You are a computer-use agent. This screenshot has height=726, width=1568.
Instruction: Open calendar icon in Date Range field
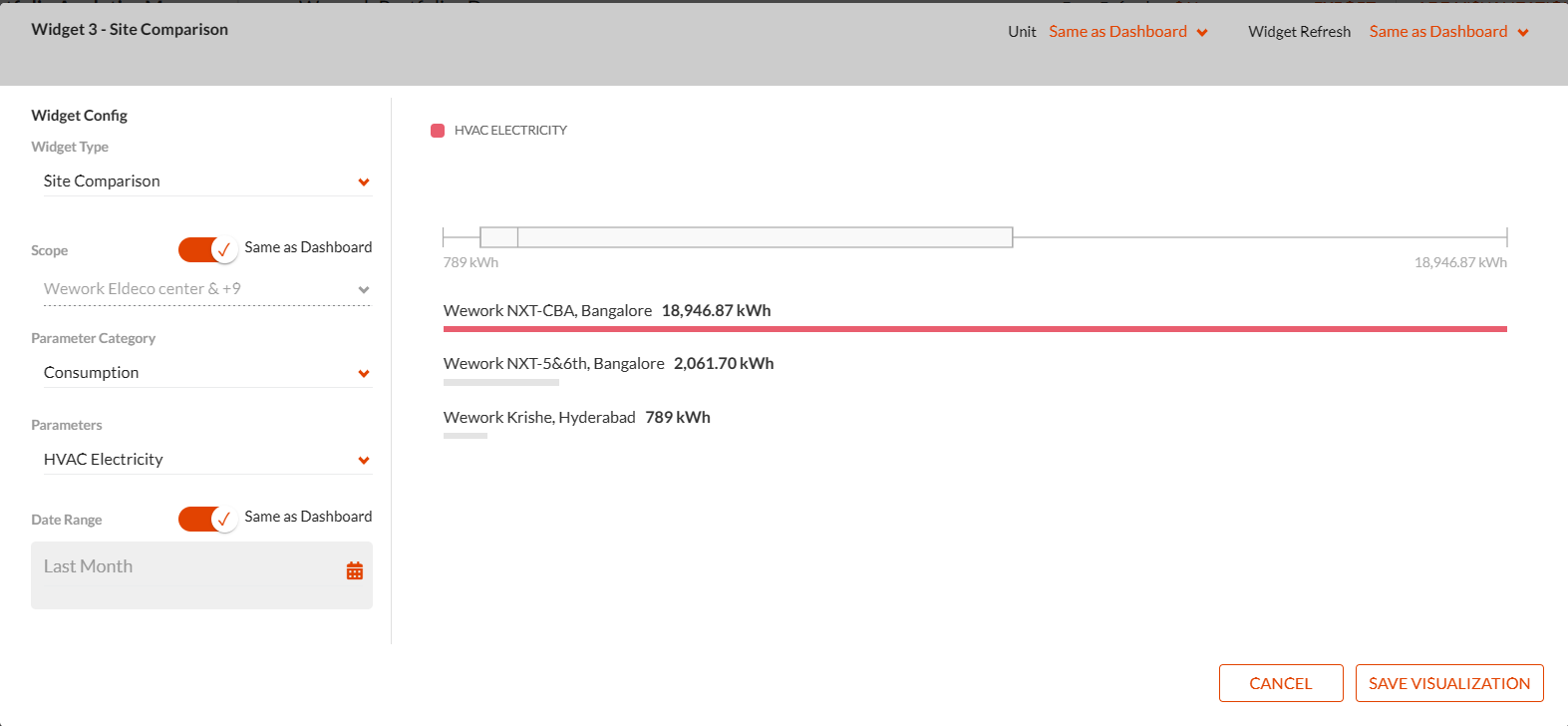click(x=355, y=571)
